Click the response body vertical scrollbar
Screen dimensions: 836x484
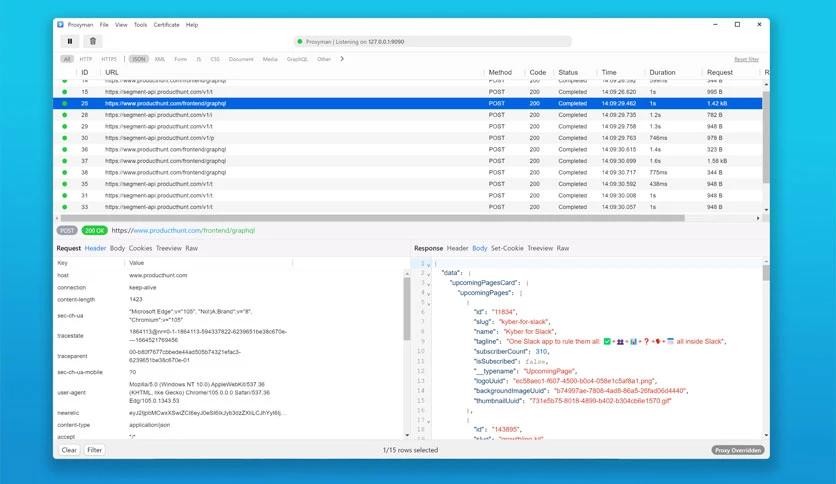(766, 273)
